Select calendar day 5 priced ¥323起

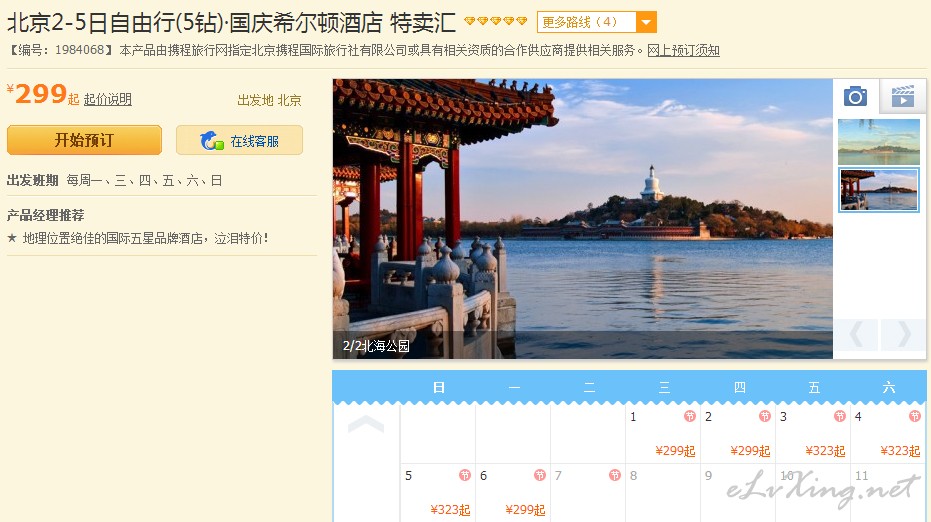point(438,493)
